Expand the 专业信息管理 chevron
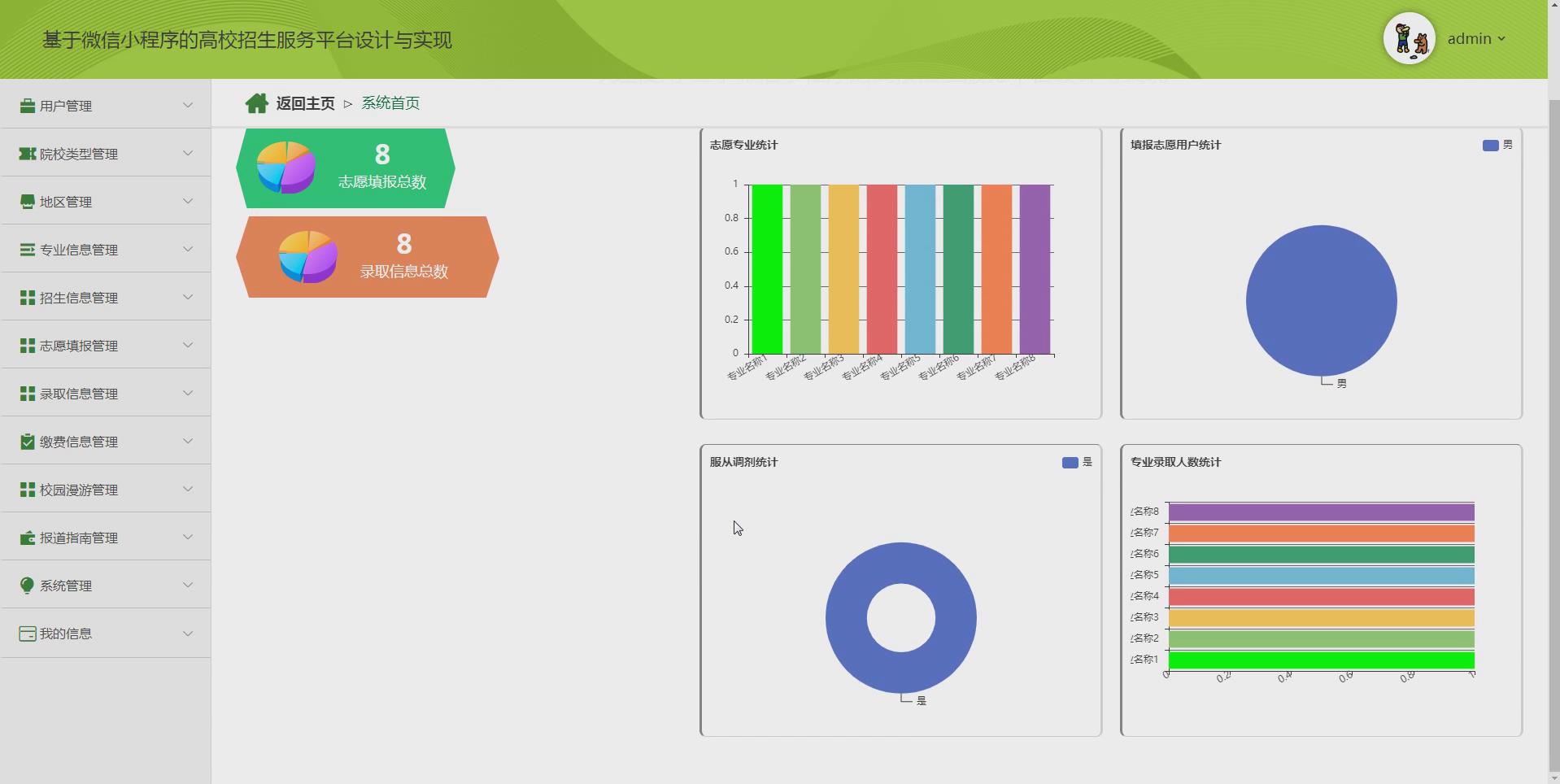This screenshot has height=784, width=1560. tap(188, 249)
